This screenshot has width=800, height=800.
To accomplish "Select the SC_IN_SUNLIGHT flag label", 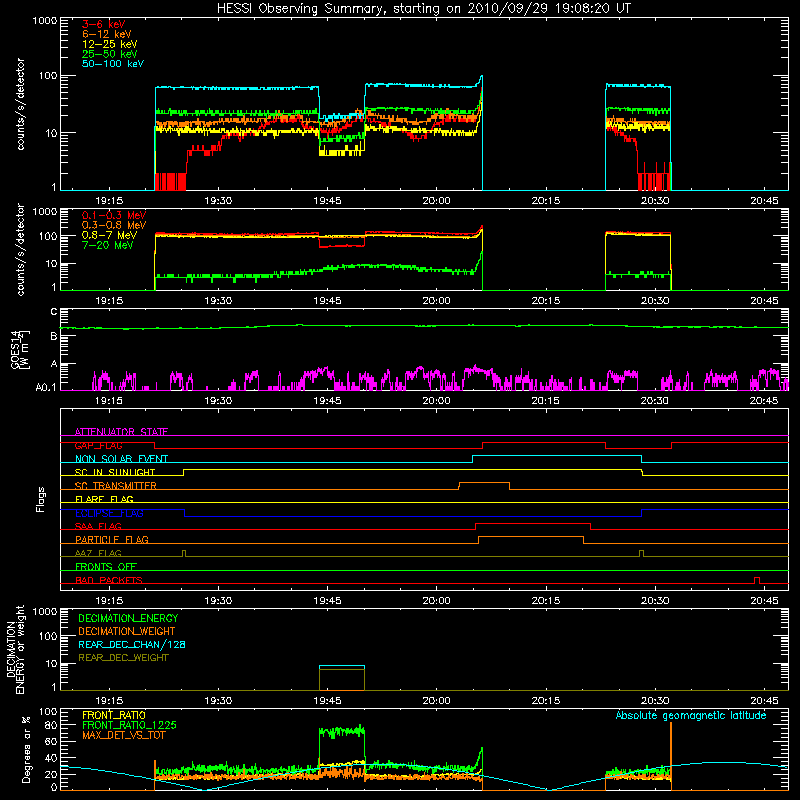I will point(115,472).
